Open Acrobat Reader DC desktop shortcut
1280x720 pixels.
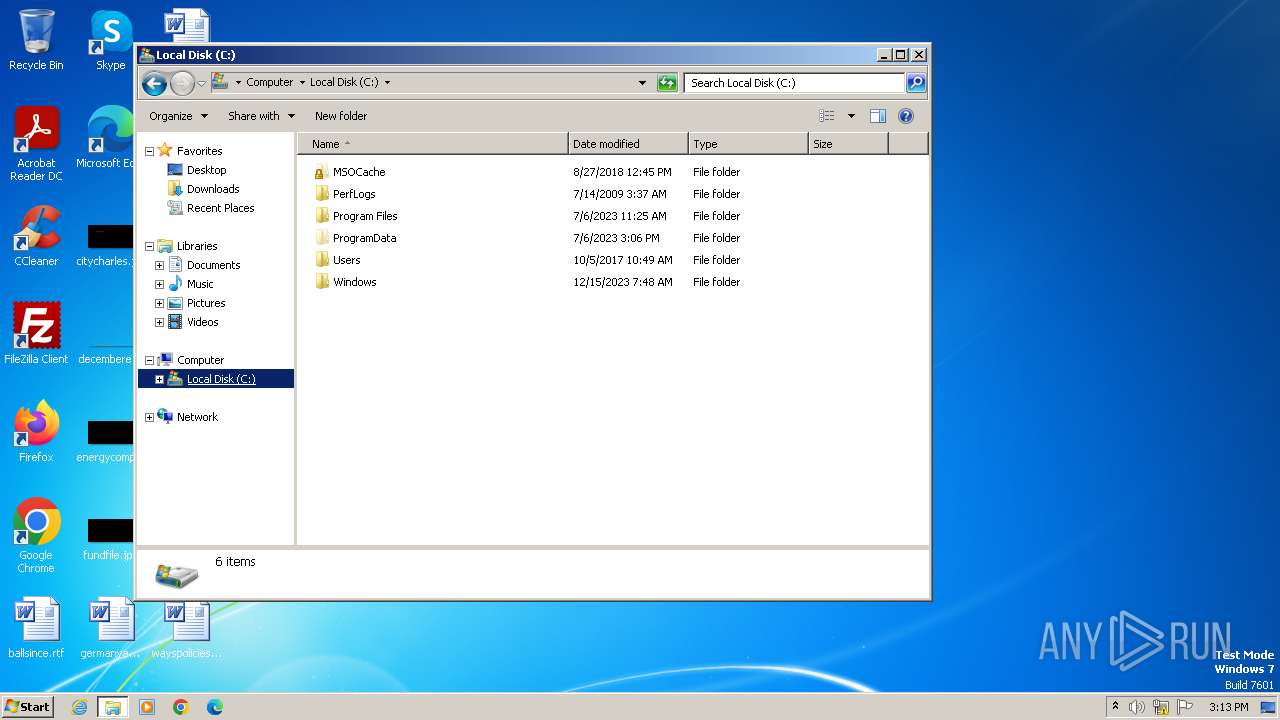[36, 145]
